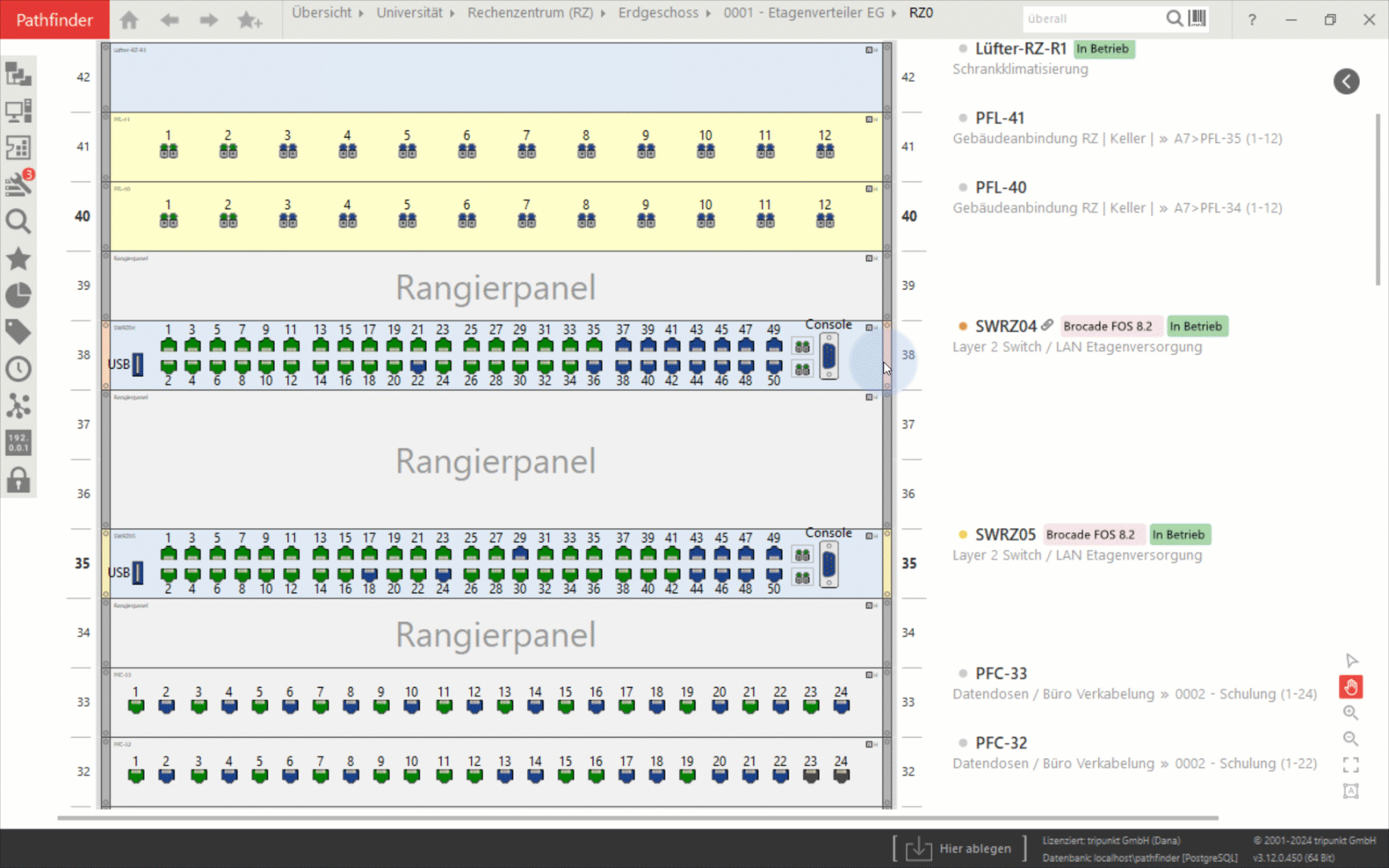Click the horizontal scrollbar below the rack

pos(637,818)
